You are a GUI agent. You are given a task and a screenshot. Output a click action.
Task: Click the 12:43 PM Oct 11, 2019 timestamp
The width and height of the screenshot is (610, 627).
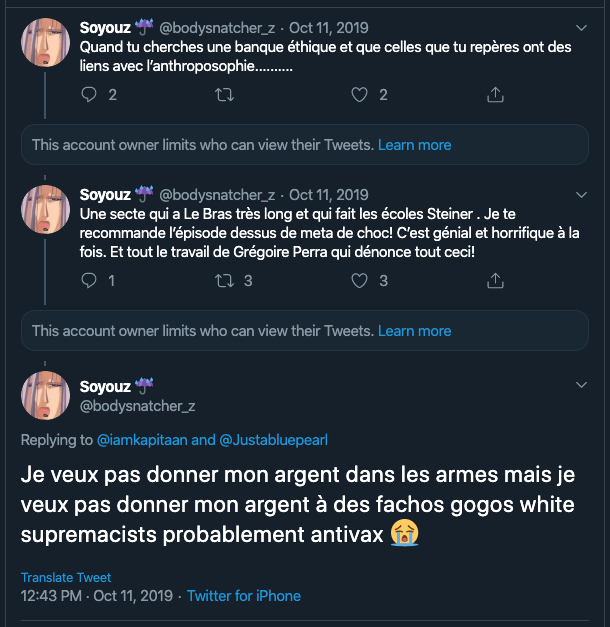[x=98, y=596]
